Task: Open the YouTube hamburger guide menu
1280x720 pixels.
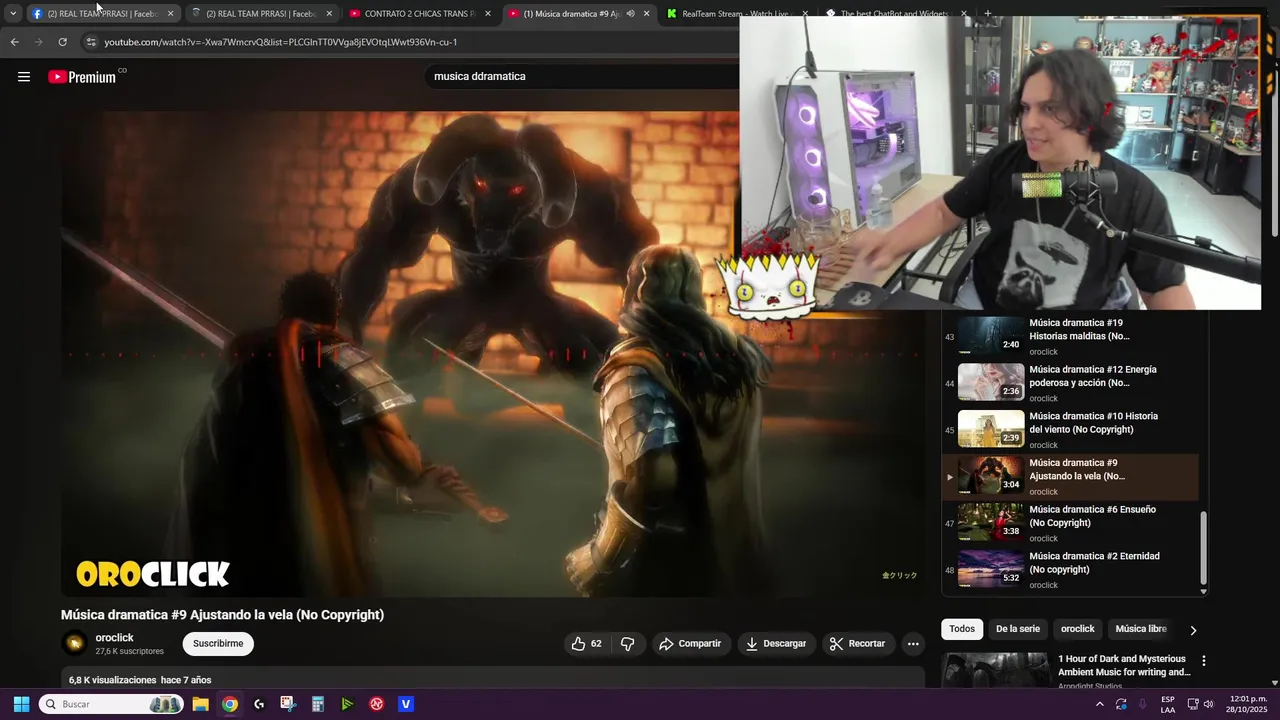Action: click(x=24, y=77)
